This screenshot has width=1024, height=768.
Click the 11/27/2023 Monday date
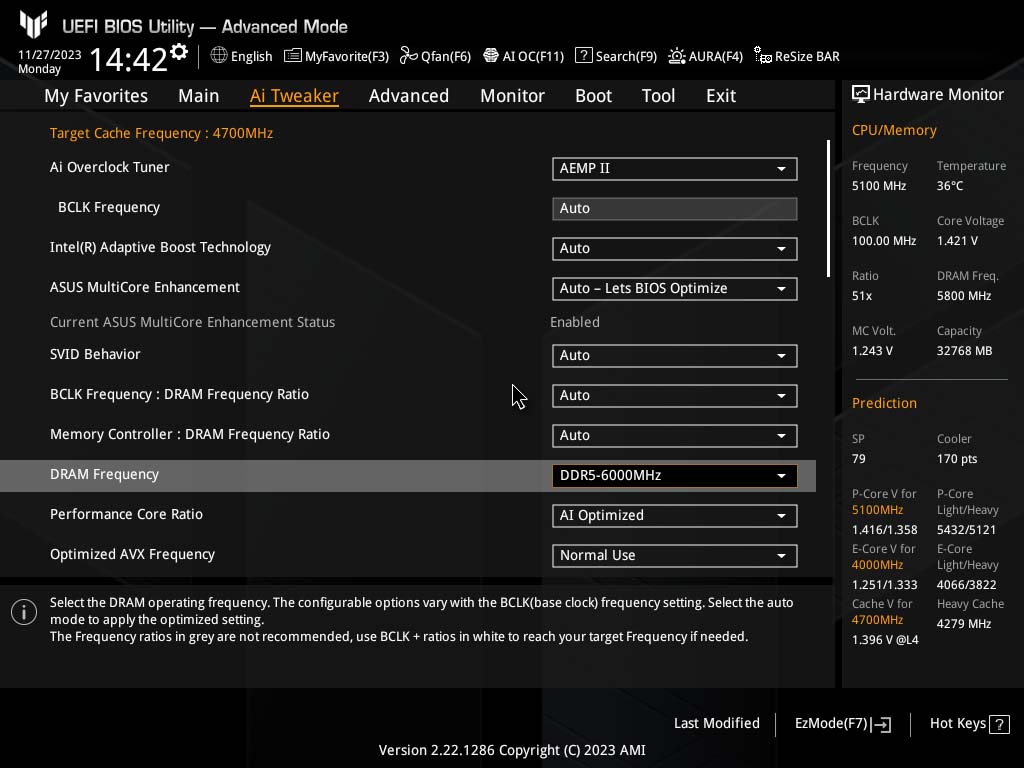50,61
